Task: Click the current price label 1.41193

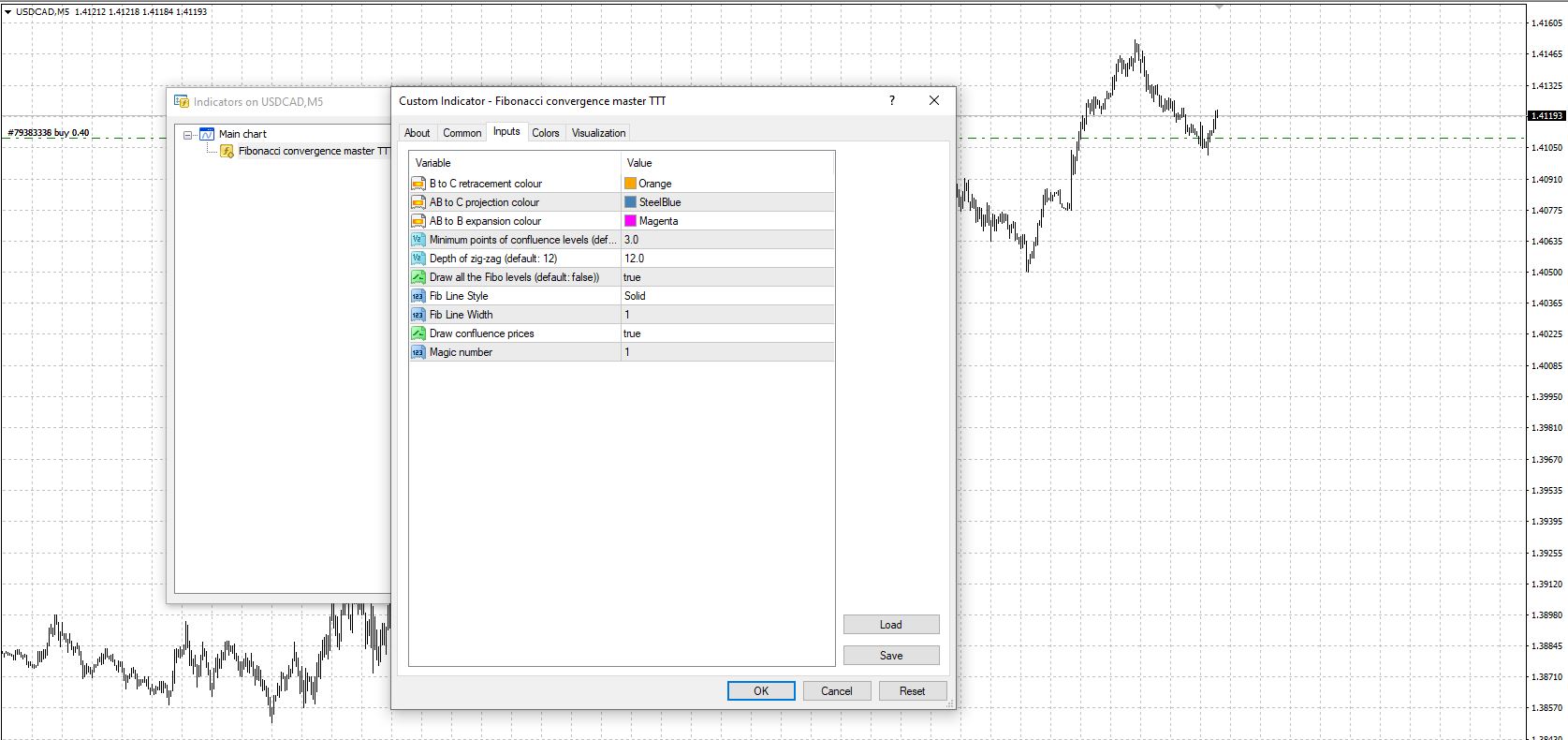Action: (x=1546, y=116)
